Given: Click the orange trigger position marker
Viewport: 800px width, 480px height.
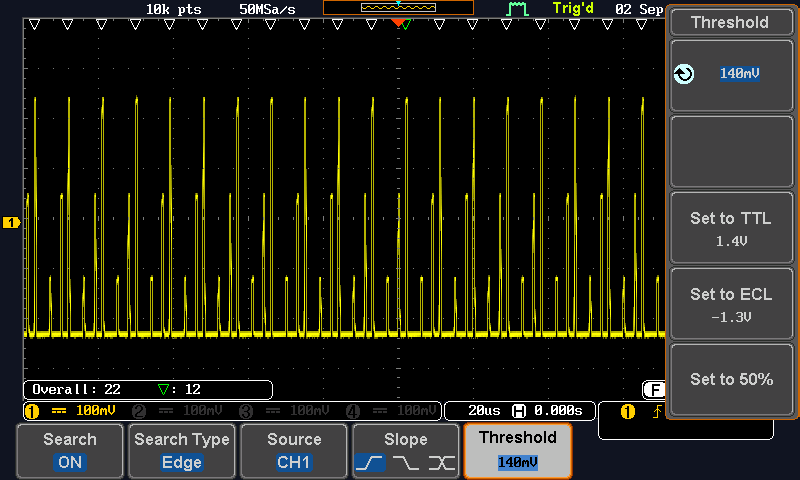Looking at the screenshot, I should coord(398,22).
